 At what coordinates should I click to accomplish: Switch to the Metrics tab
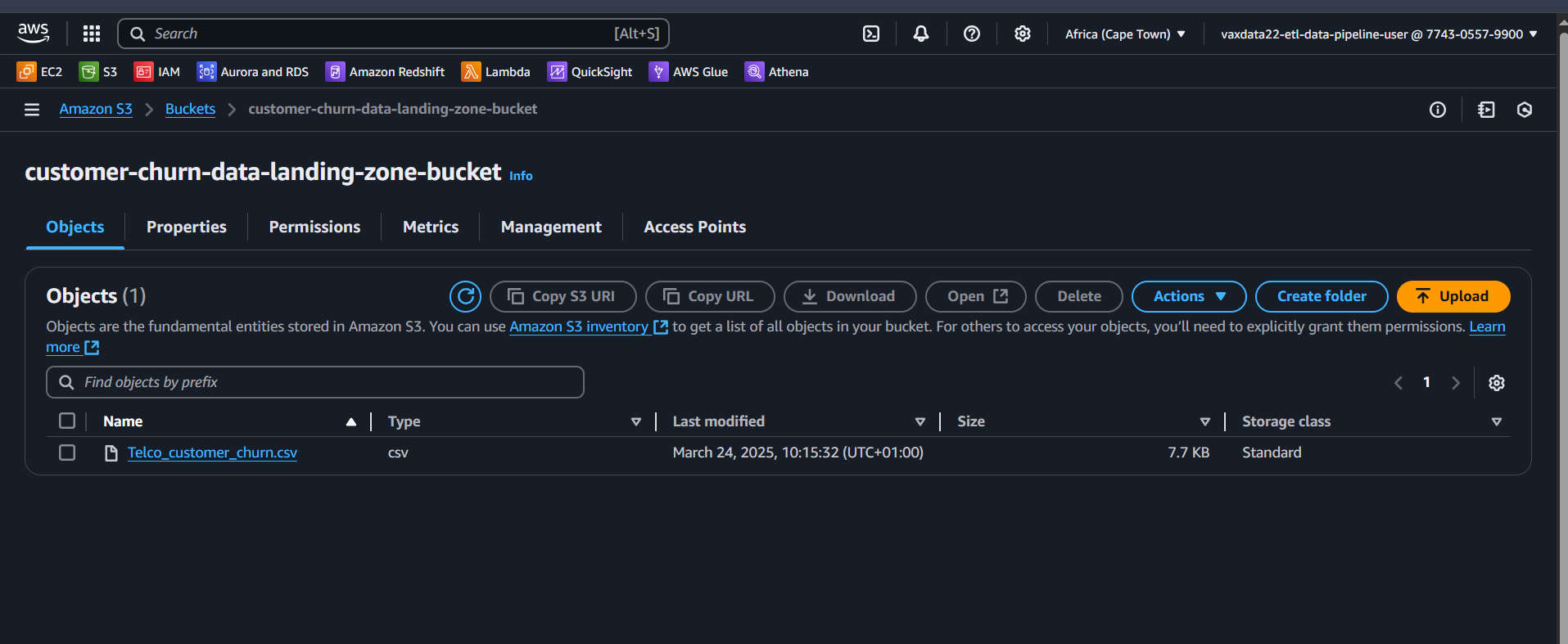click(x=431, y=227)
